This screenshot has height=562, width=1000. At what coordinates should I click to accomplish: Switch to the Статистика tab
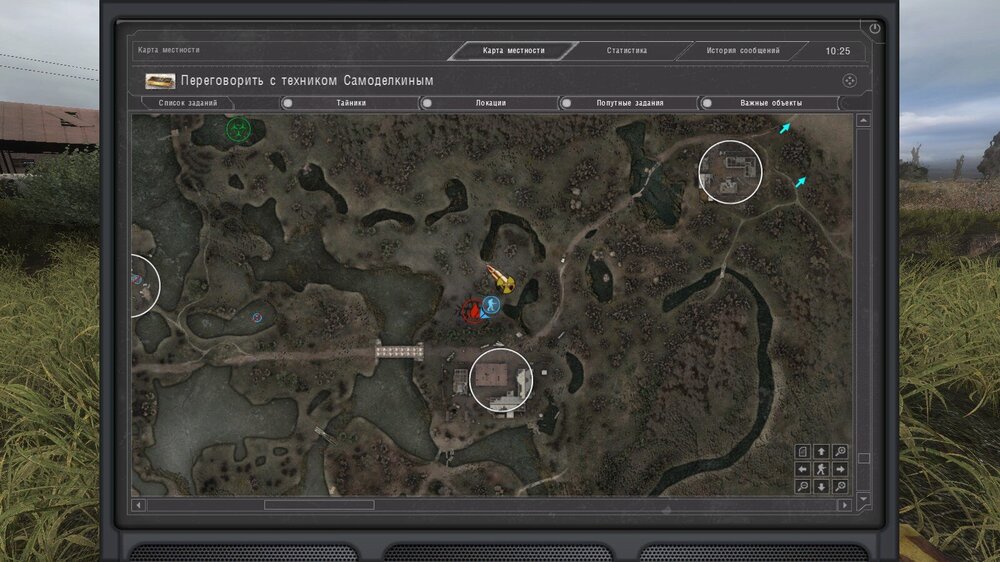(x=626, y=50)
